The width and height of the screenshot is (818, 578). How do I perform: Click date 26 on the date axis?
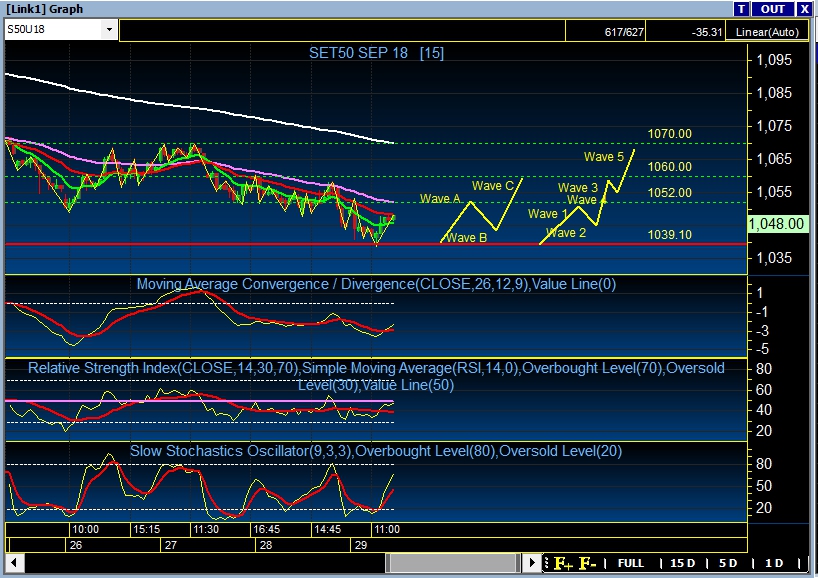[76, 545]
